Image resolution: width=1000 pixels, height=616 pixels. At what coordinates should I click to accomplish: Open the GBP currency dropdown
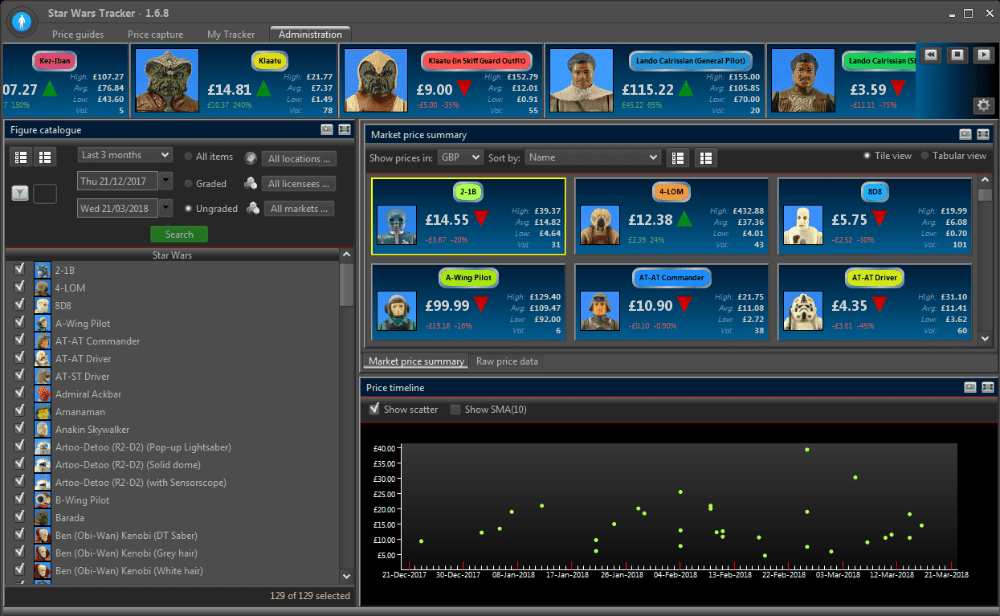click(460, 158)
